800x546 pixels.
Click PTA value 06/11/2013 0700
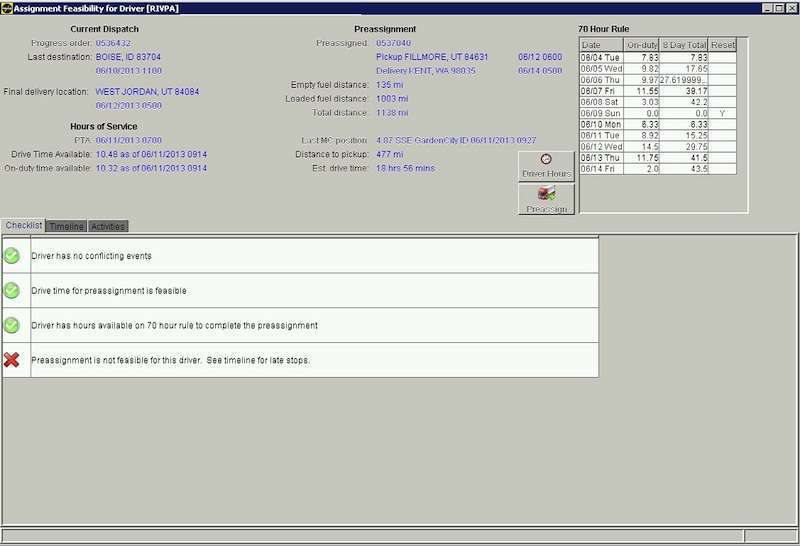[x=129, y=140]
